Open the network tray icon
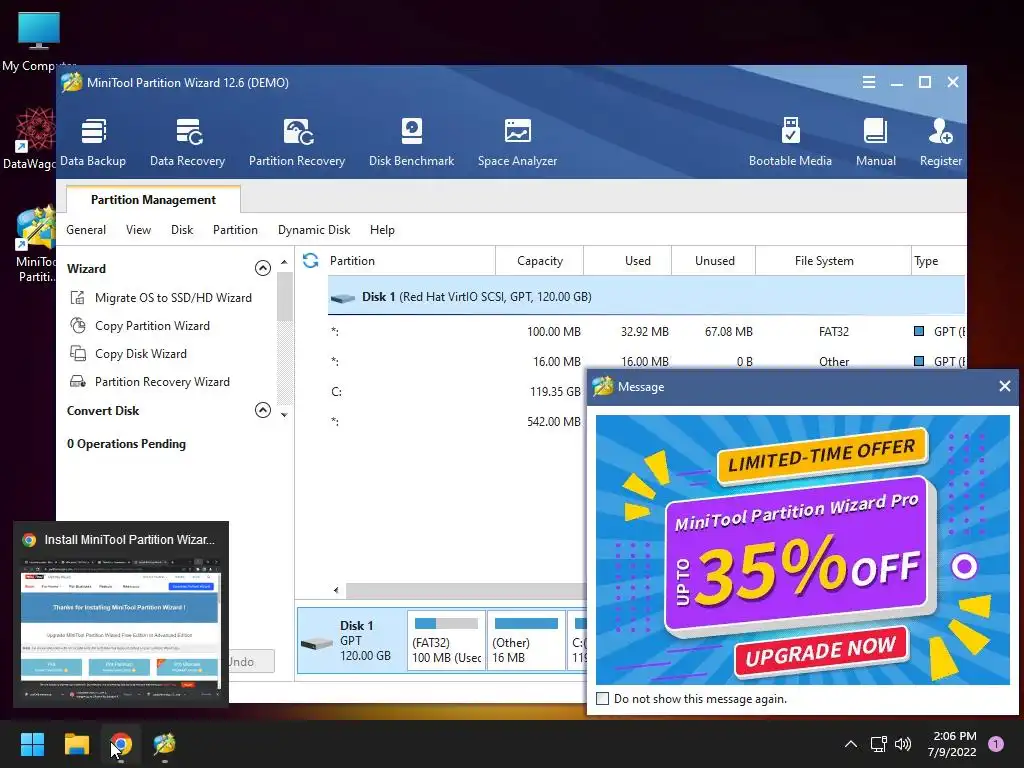1024x768 pixels. (878, 744)
